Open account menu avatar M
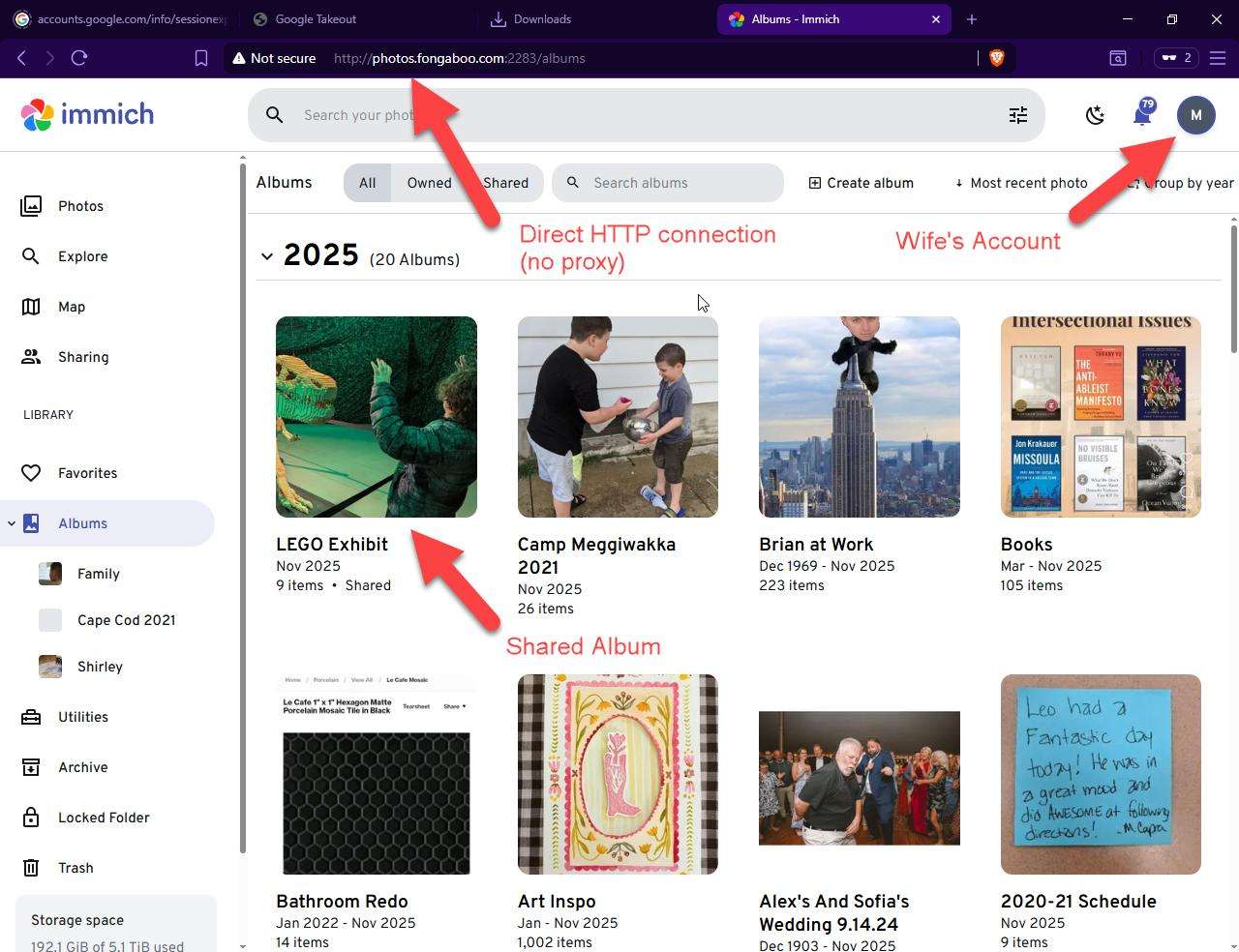This screenshot has width=1239, height=952. click(1196, 115)
